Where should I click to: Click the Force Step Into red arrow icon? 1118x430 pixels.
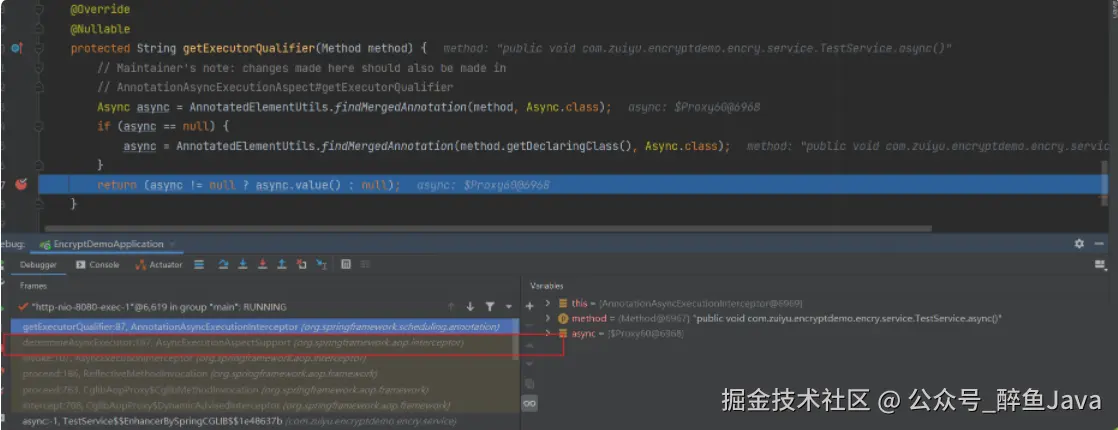[x=262, y=265]
